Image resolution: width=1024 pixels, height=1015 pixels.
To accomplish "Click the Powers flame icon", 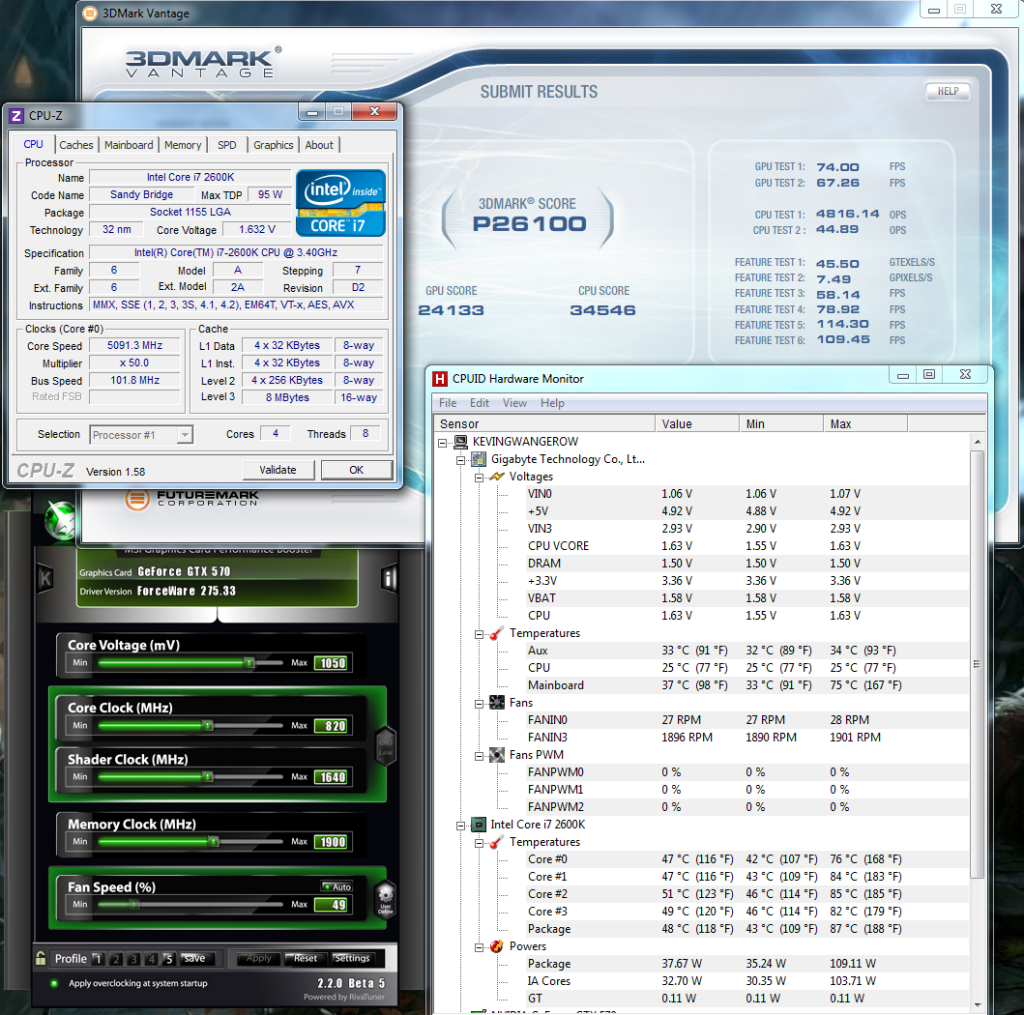I will 497,946.
